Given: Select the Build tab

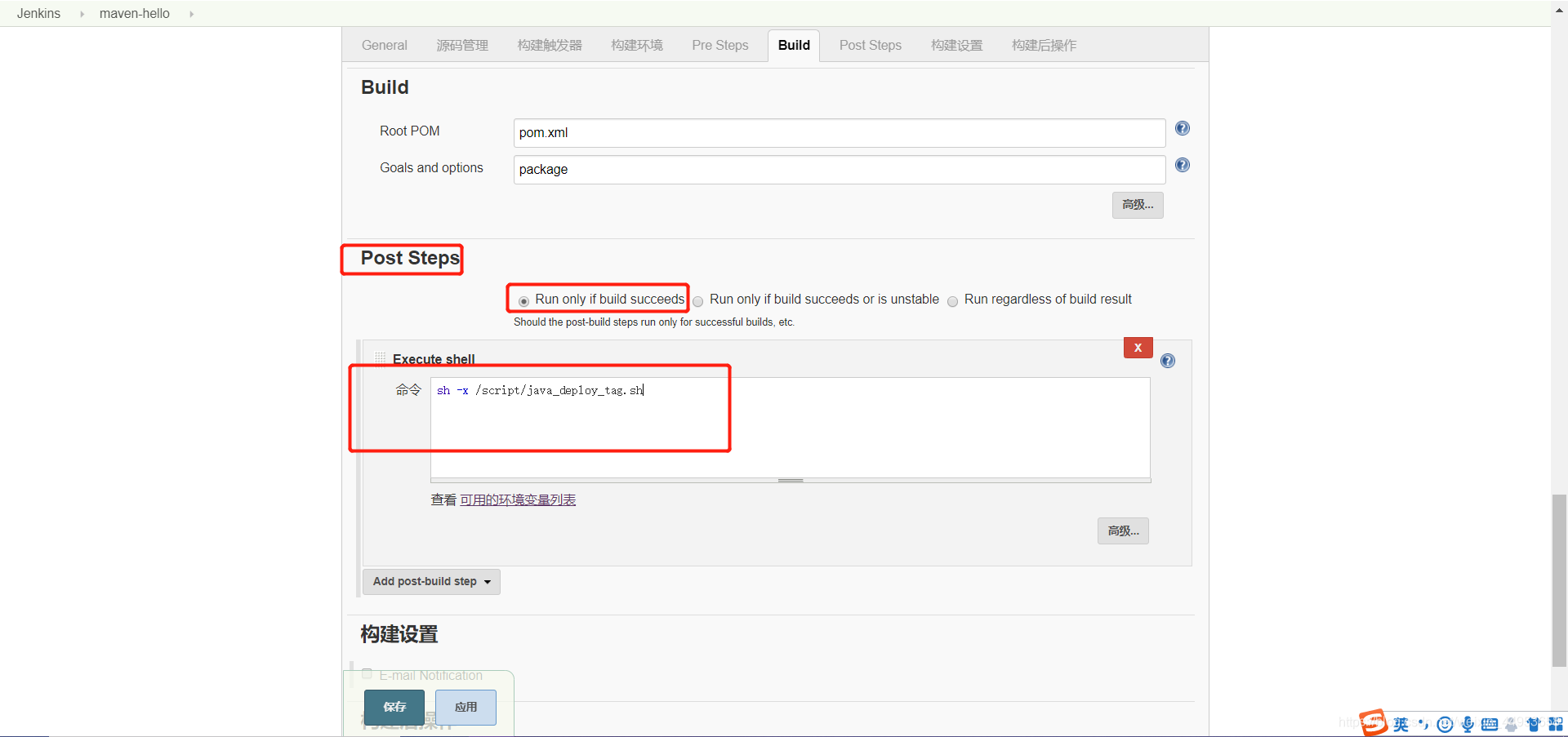Looking at the screenshot, I should (794, 46).
